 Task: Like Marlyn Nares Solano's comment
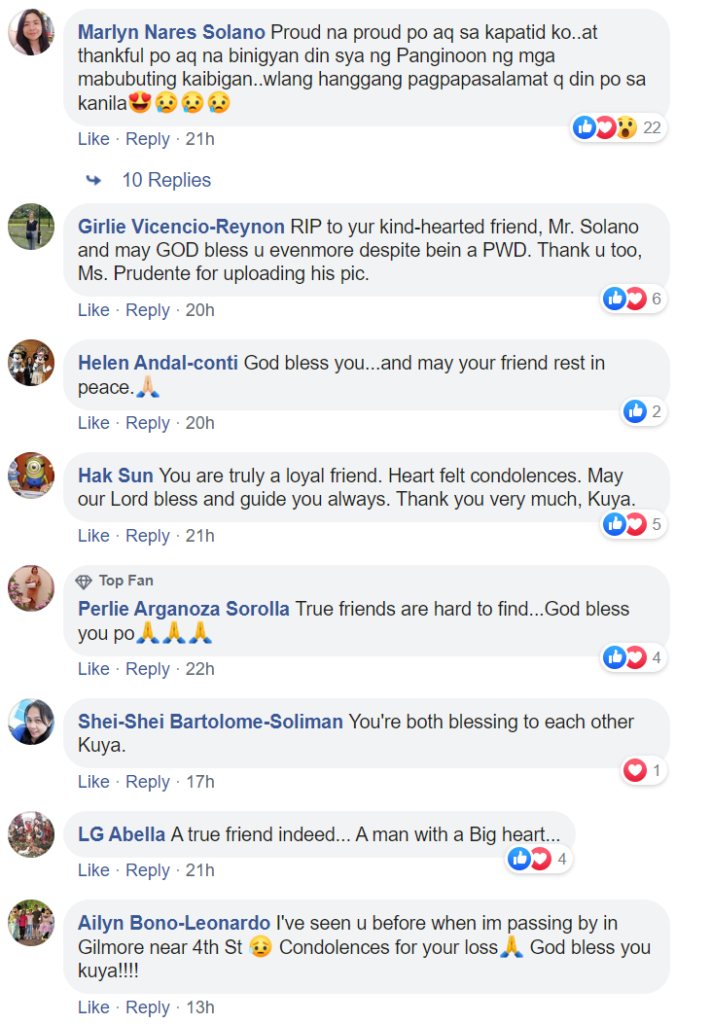tap(93, 139)
